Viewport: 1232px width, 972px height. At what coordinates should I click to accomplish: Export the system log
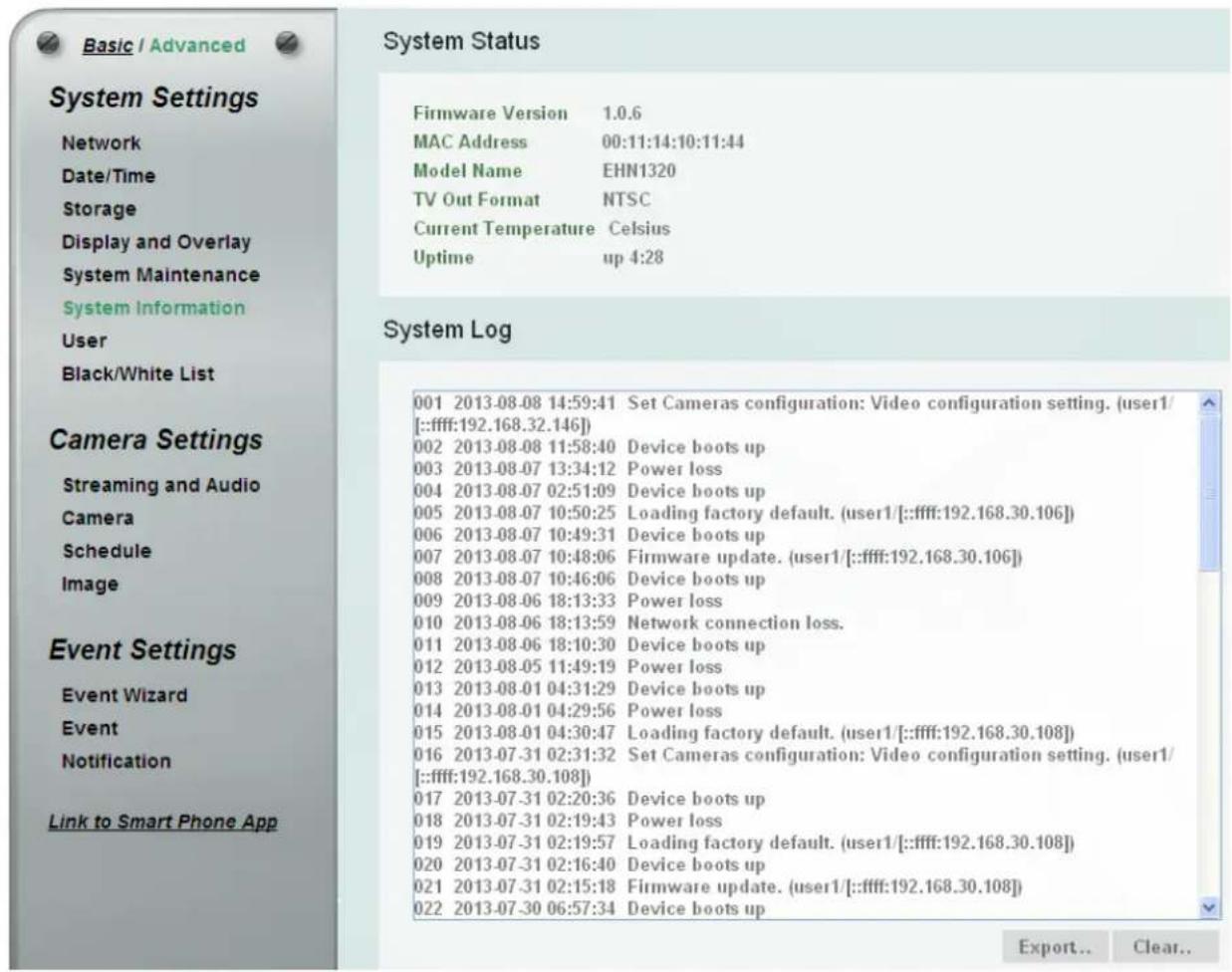[x=1054, y=947]
